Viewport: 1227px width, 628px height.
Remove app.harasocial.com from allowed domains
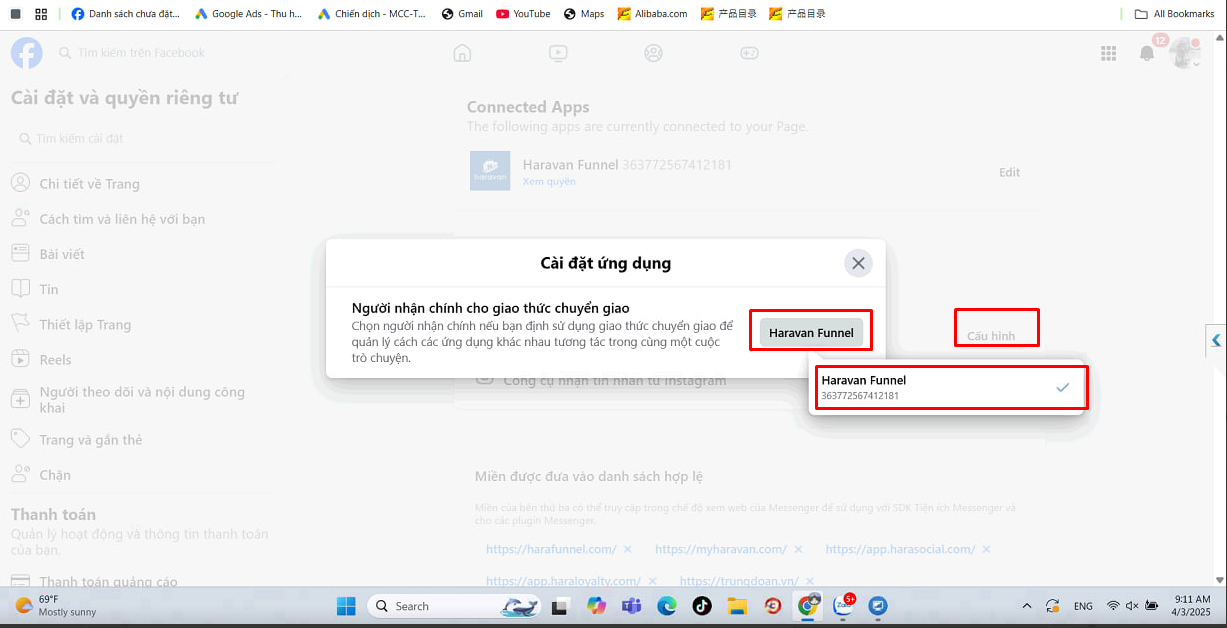pos(986,549)
